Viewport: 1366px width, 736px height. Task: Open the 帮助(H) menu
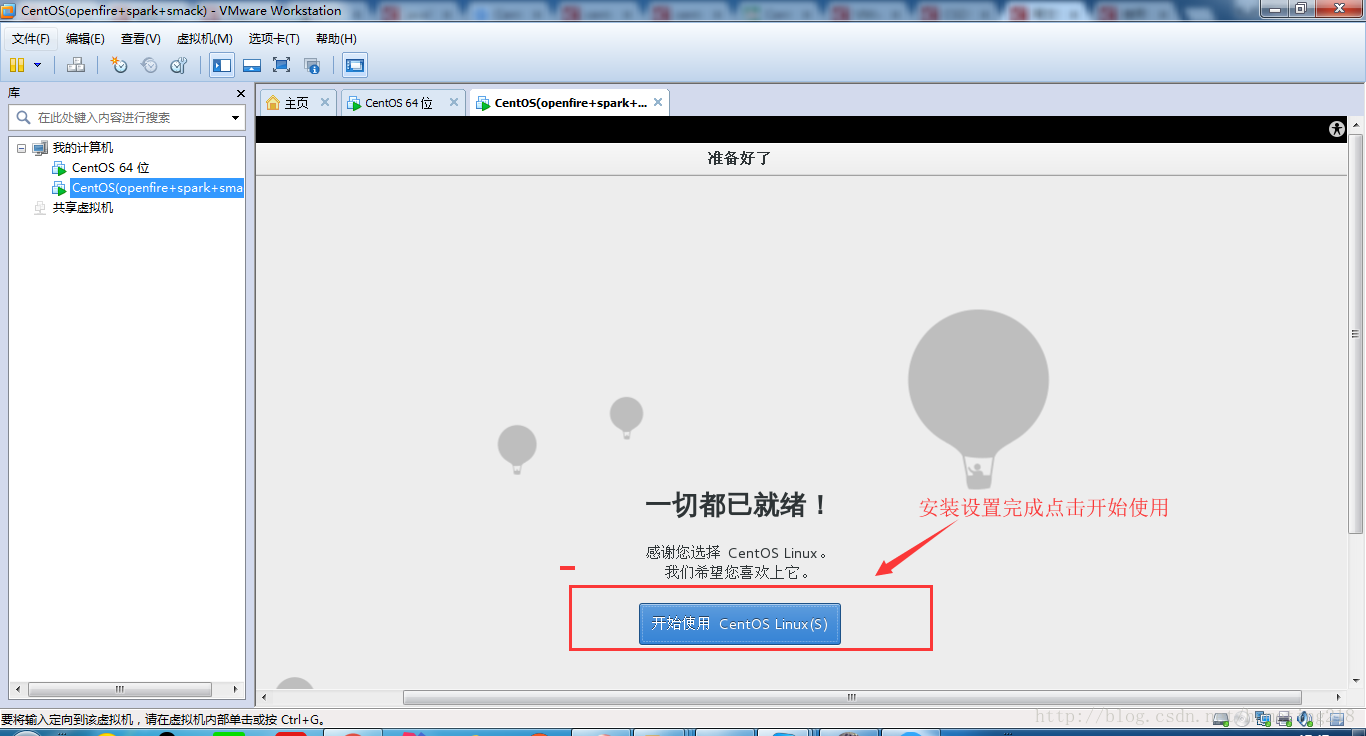(x=336, y=38)
